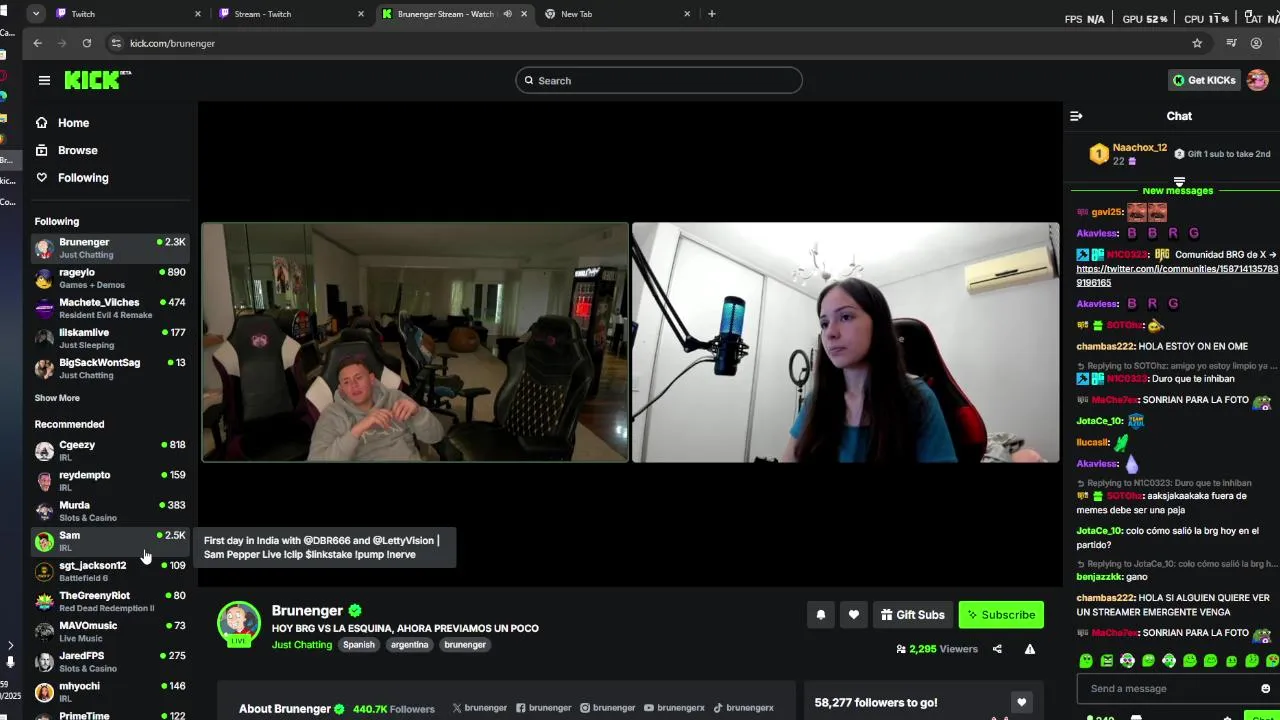This screenshot has width=1280, height=720.
Task: Open brunengerx YouTube link
Action: click(x=674, y=708)
